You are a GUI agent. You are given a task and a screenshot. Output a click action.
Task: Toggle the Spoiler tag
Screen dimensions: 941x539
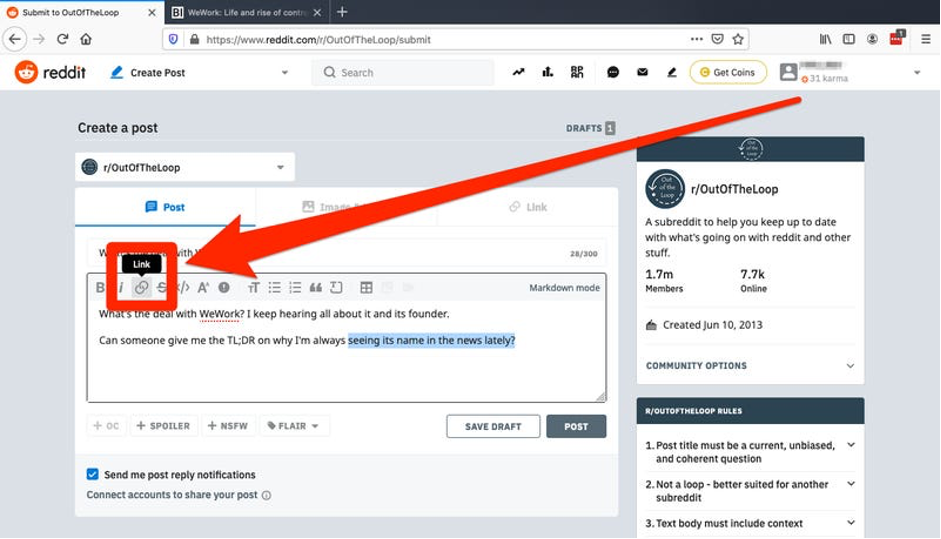(x=163, y=426)
